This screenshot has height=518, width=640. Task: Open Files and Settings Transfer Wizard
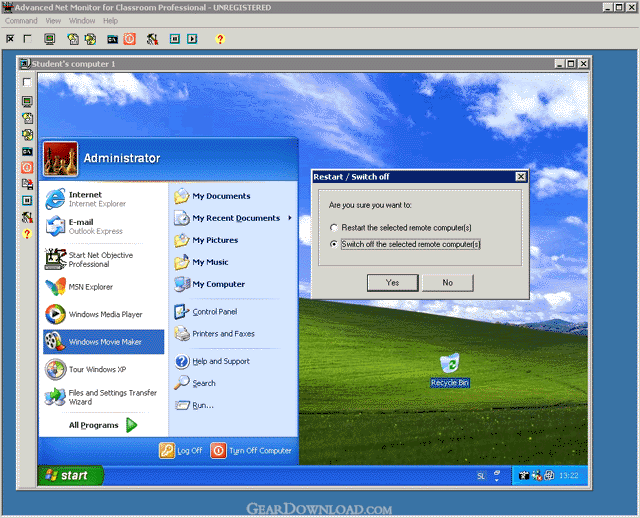(x=104, y=397)
